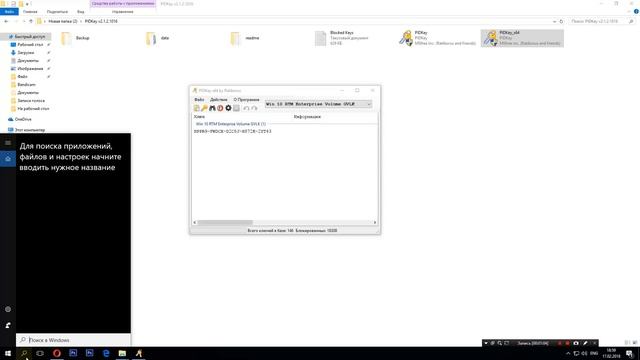Click the volume icon in system tray

584,353
